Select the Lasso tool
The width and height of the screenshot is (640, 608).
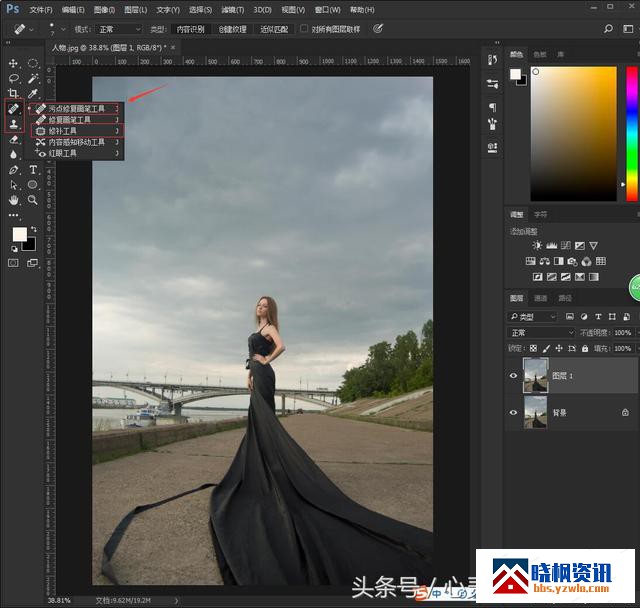pyautogui.click(x=14, y=78)
